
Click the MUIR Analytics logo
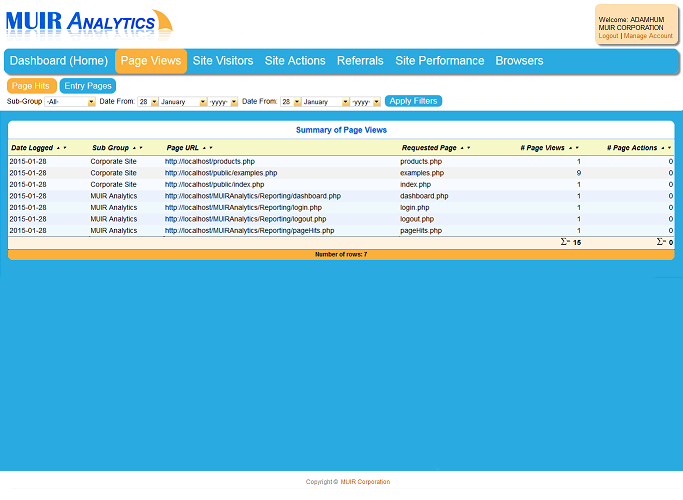click(x=88, y=21)
